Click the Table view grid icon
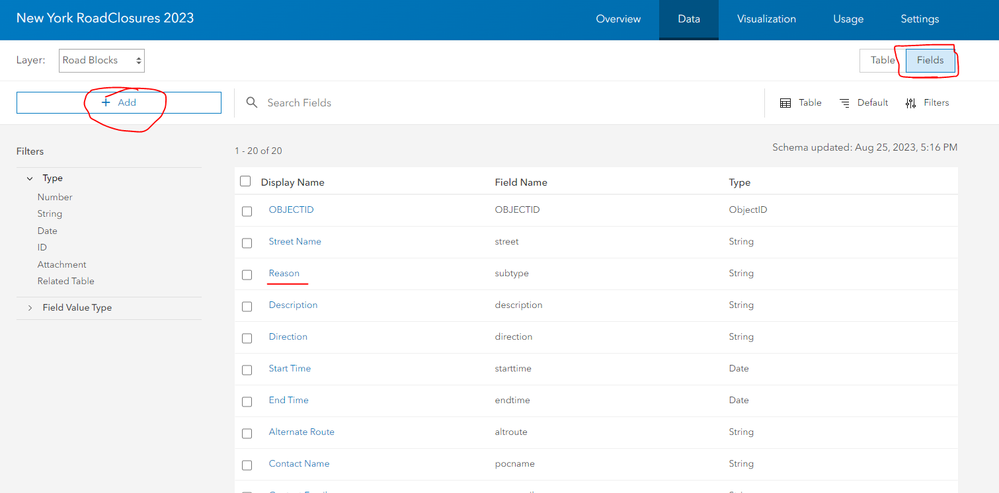Viewport: 999px width, 493px height. tap(786, 103)
